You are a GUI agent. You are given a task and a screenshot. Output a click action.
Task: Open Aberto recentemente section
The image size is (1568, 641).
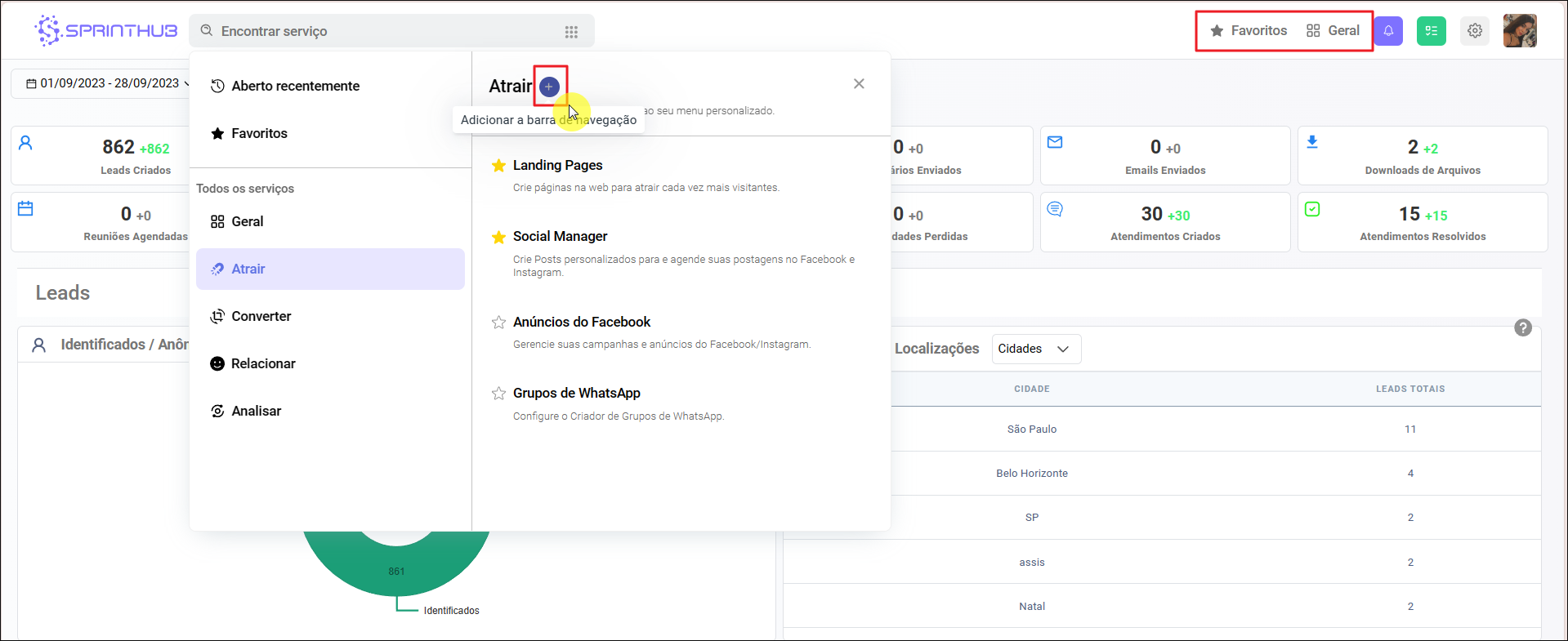click(295, 86)
